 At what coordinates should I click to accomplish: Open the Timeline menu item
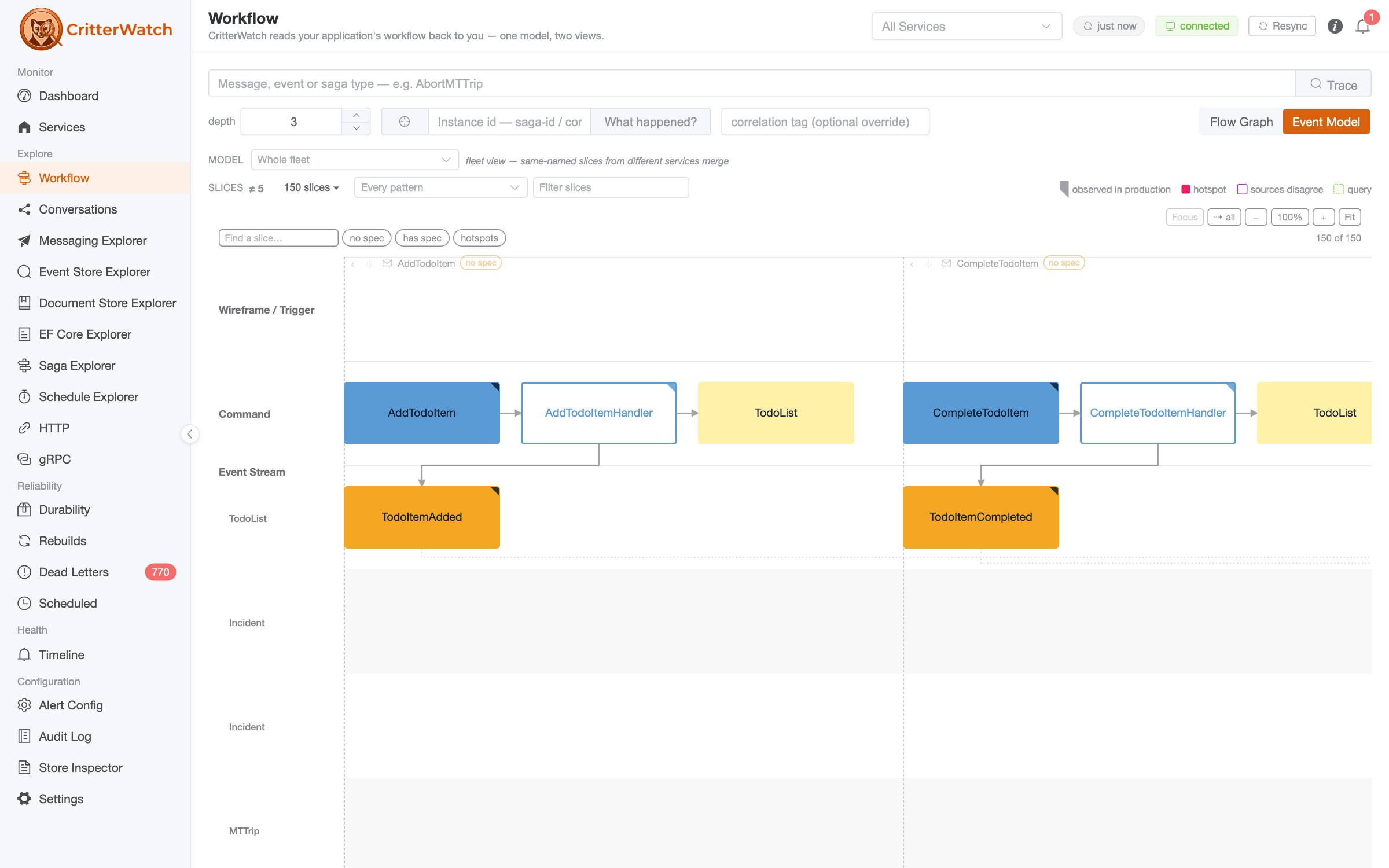click(95, 655)
